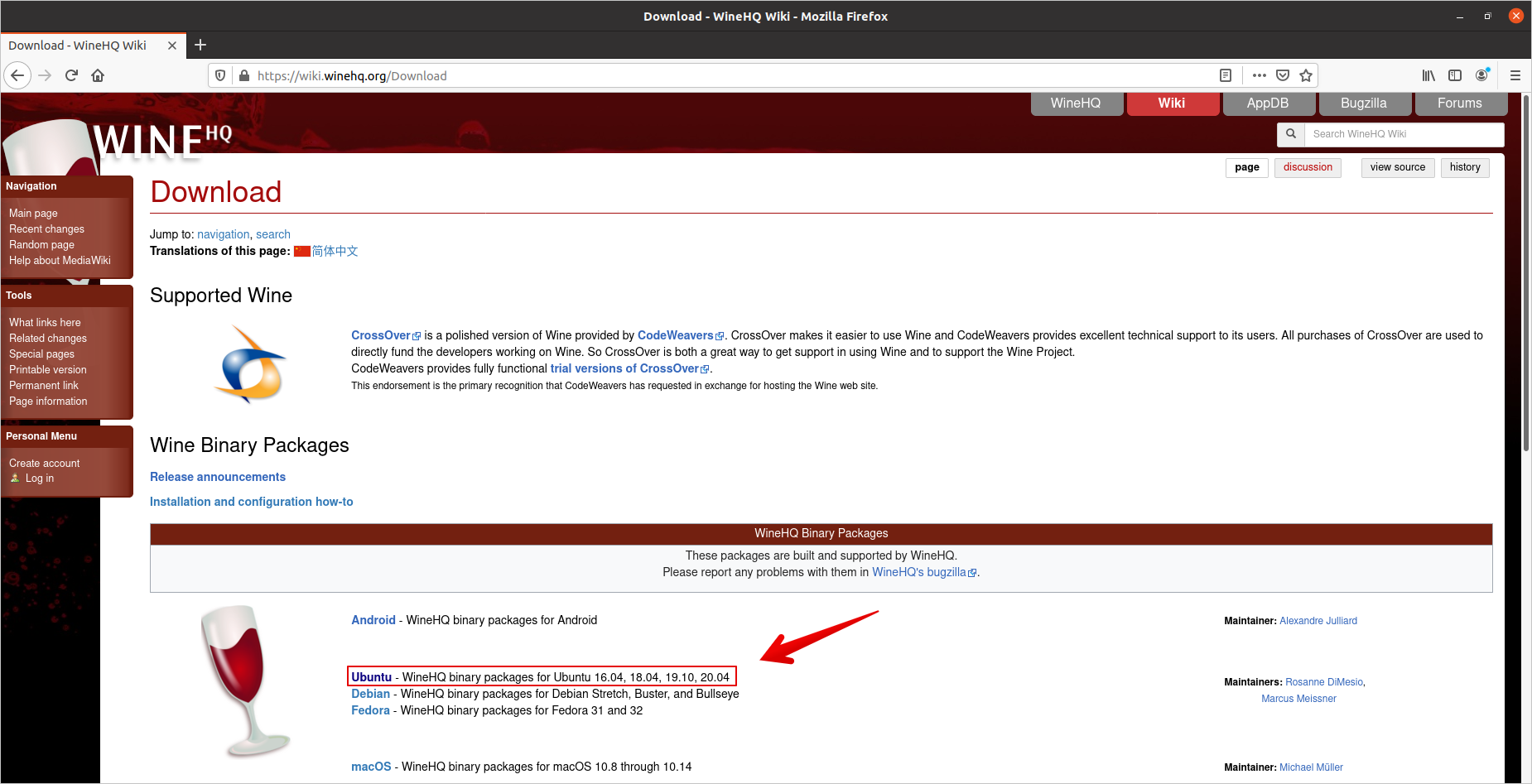Click the Wine glass image

244,681
